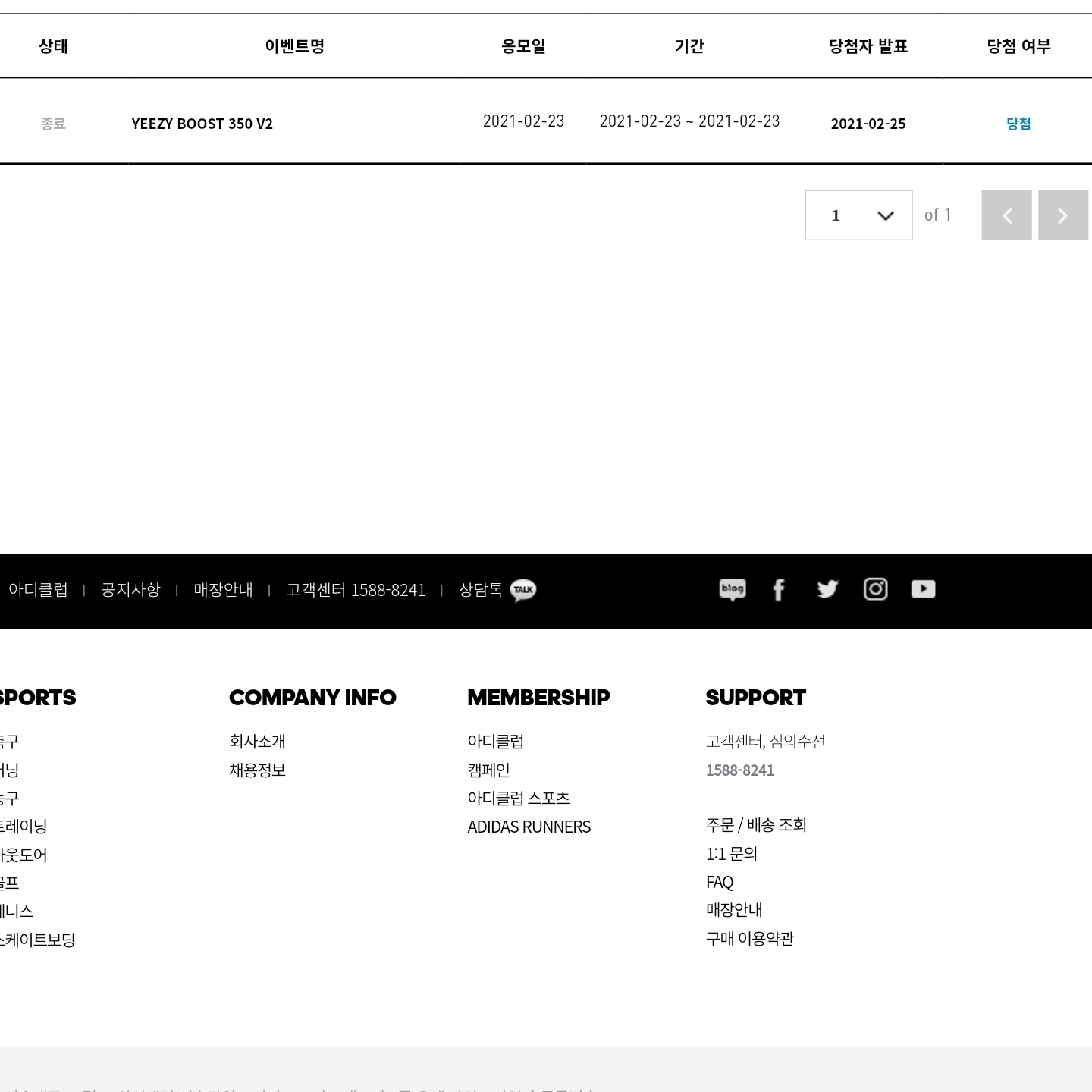1092x1092 pixels.
Task: Open FAQ under Support
Action: point(720,883)
